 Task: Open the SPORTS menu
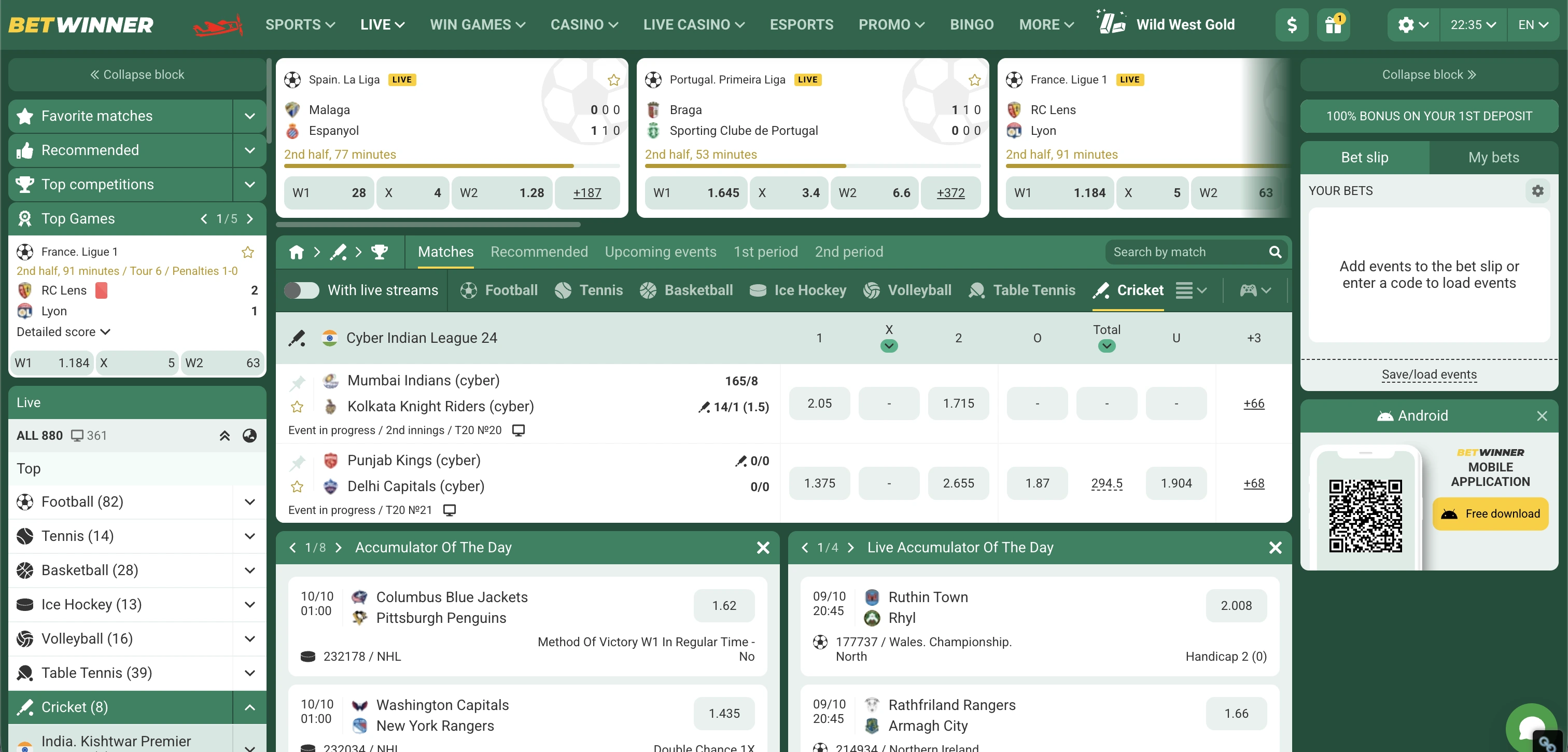click(300, 25)
